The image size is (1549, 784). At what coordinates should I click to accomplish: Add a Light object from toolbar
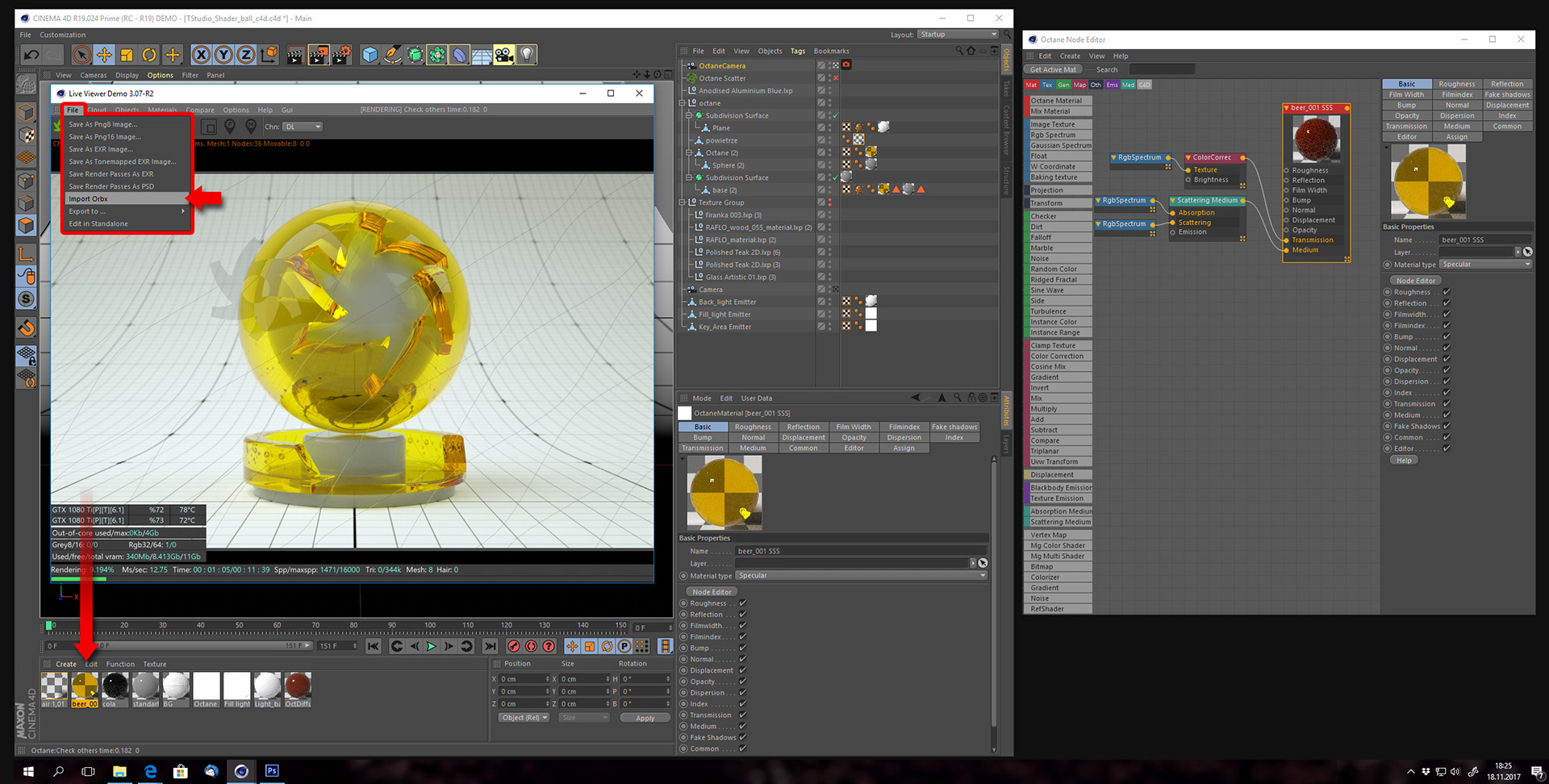[x=527, y=55]
